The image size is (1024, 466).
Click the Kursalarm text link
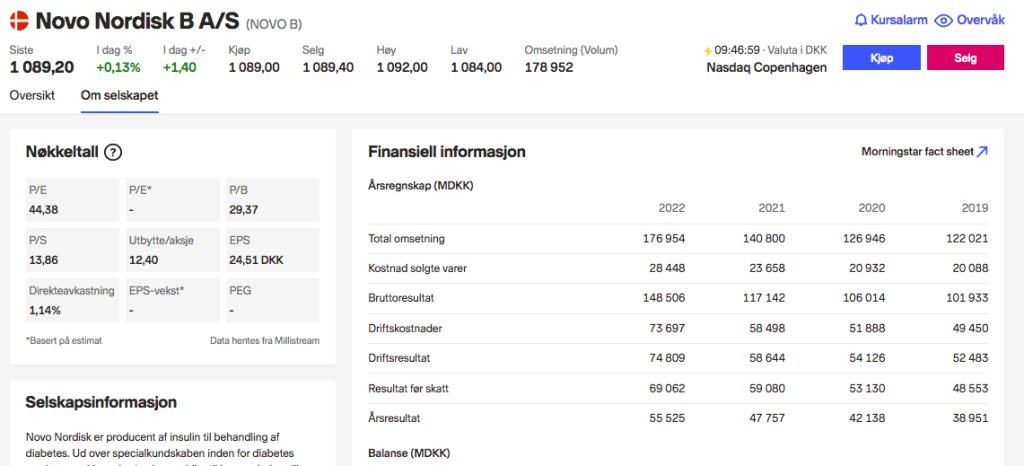pos(899,20)
